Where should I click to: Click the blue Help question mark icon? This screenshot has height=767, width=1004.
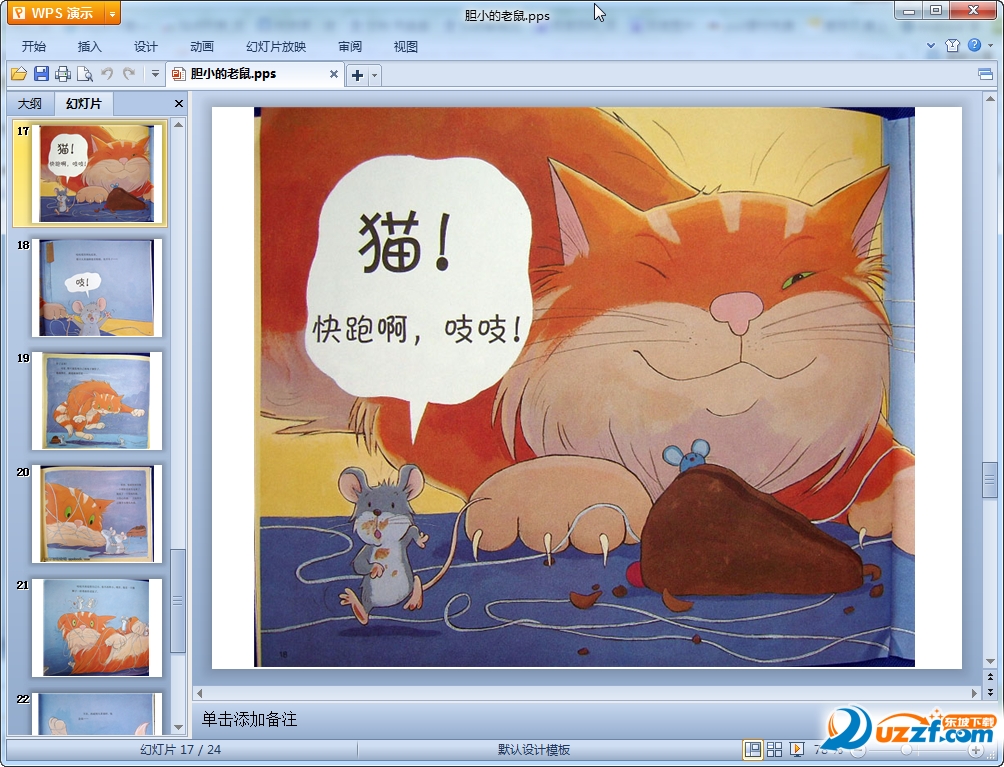[x=974, y=46]
